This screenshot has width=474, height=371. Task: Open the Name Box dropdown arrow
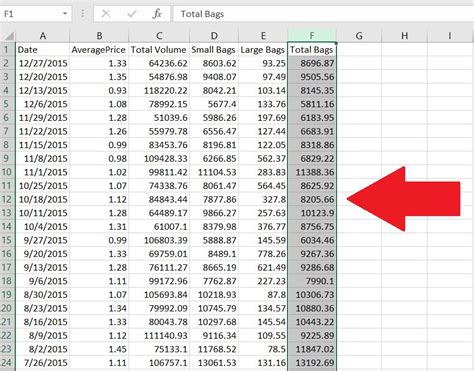[65, 14]
